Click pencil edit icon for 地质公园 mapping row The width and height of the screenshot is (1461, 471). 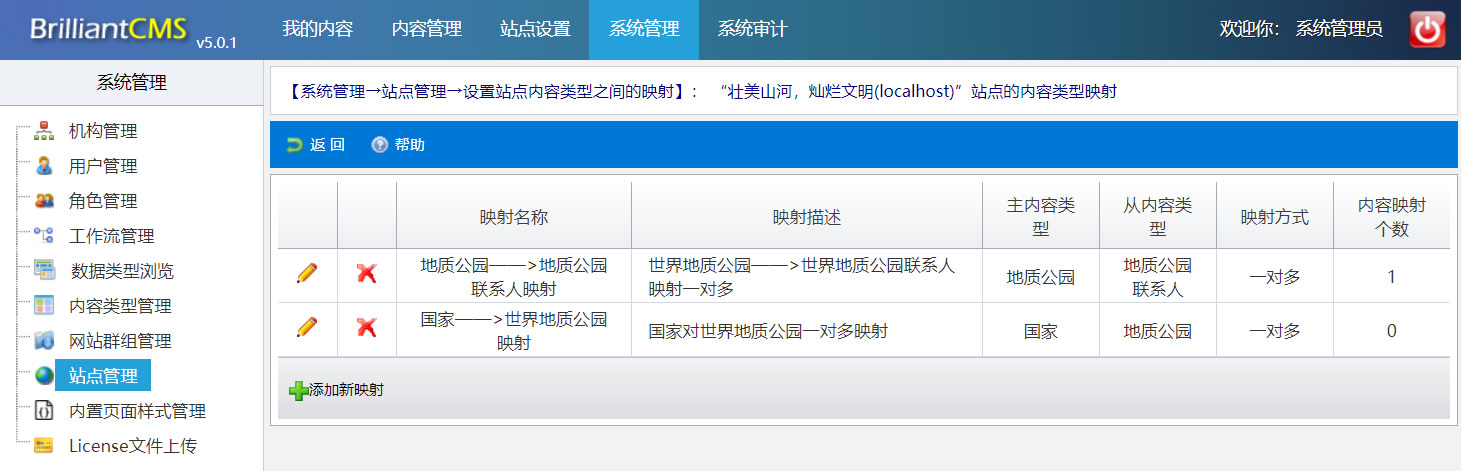pos(307,274)
